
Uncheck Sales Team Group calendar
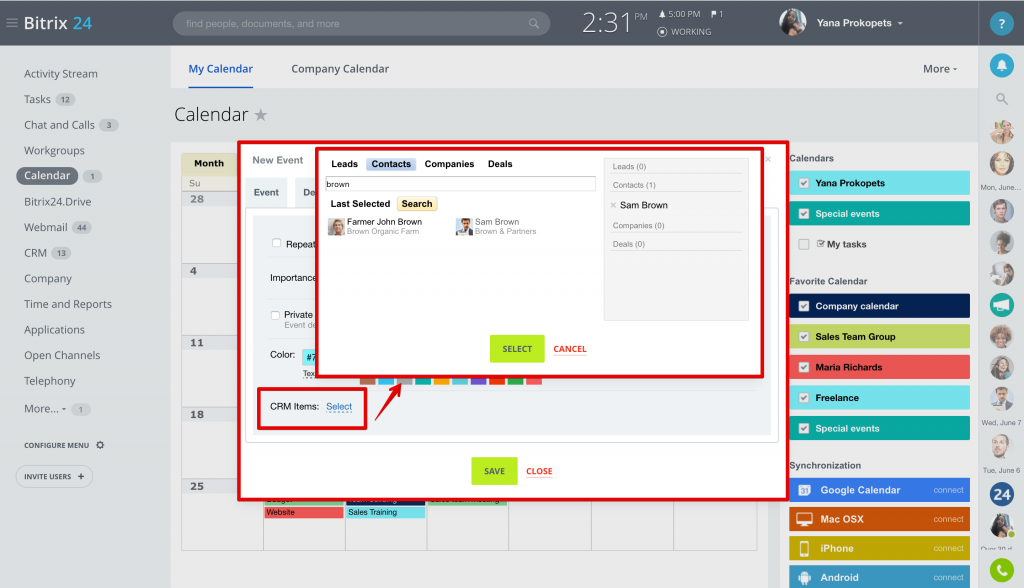pyautogui.click(x=804, y=336)
